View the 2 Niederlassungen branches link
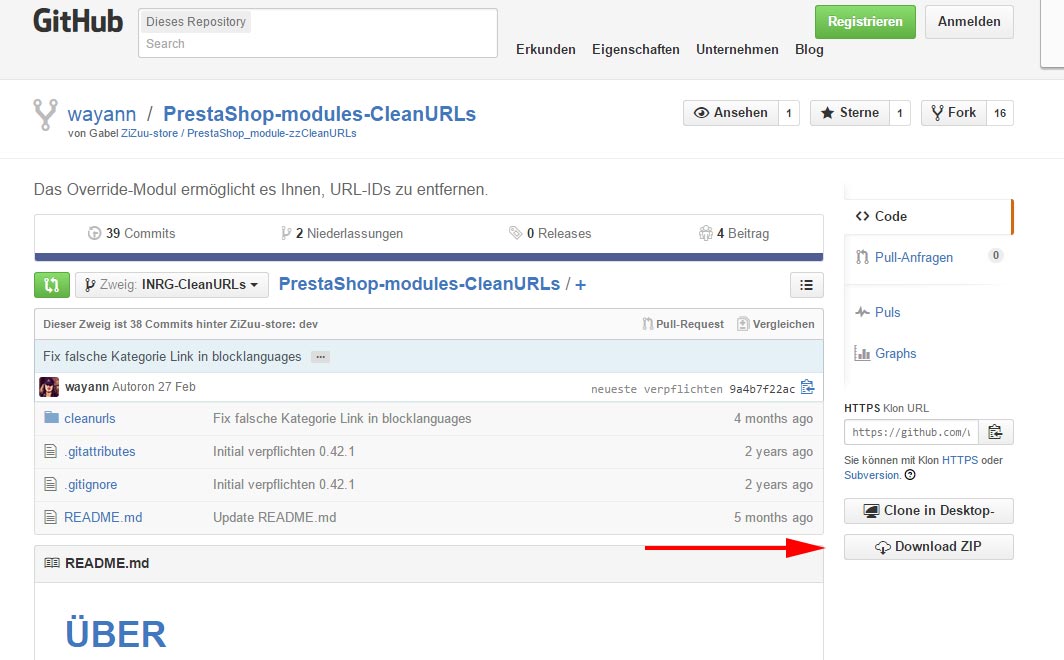The image size is (1064, 660). click(342, 233)
